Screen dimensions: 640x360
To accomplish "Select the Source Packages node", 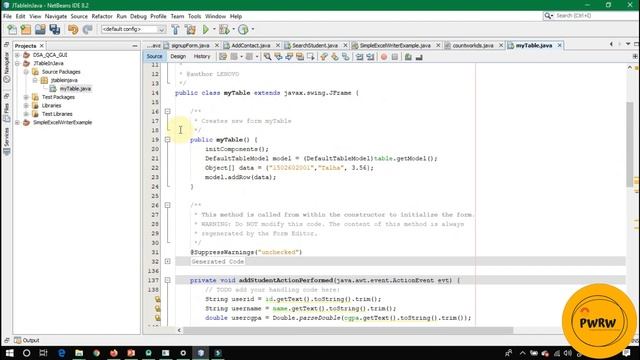I will click(x=61, y=72).
